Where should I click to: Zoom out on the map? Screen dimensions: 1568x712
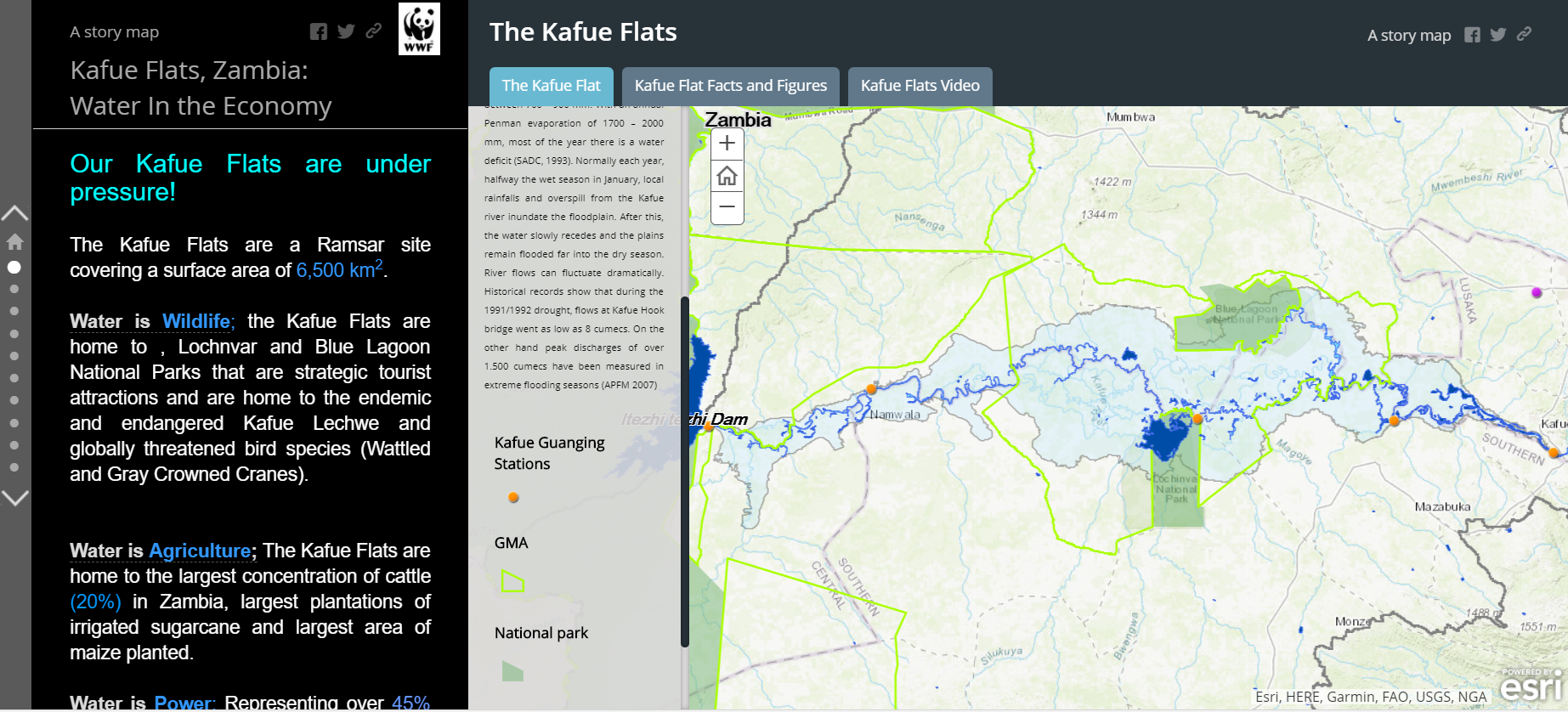coord(727,206)
